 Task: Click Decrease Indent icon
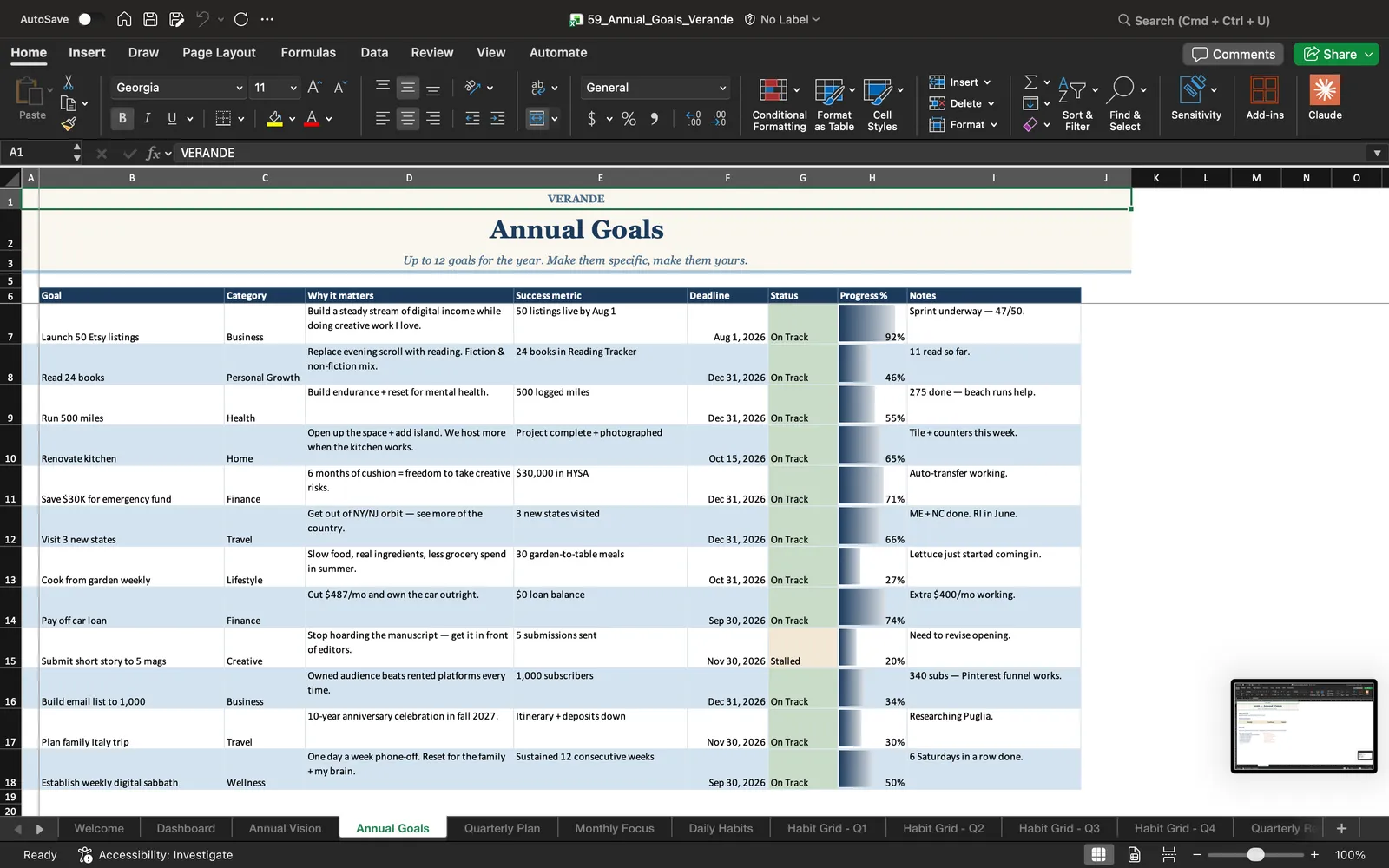coord(472,119)
